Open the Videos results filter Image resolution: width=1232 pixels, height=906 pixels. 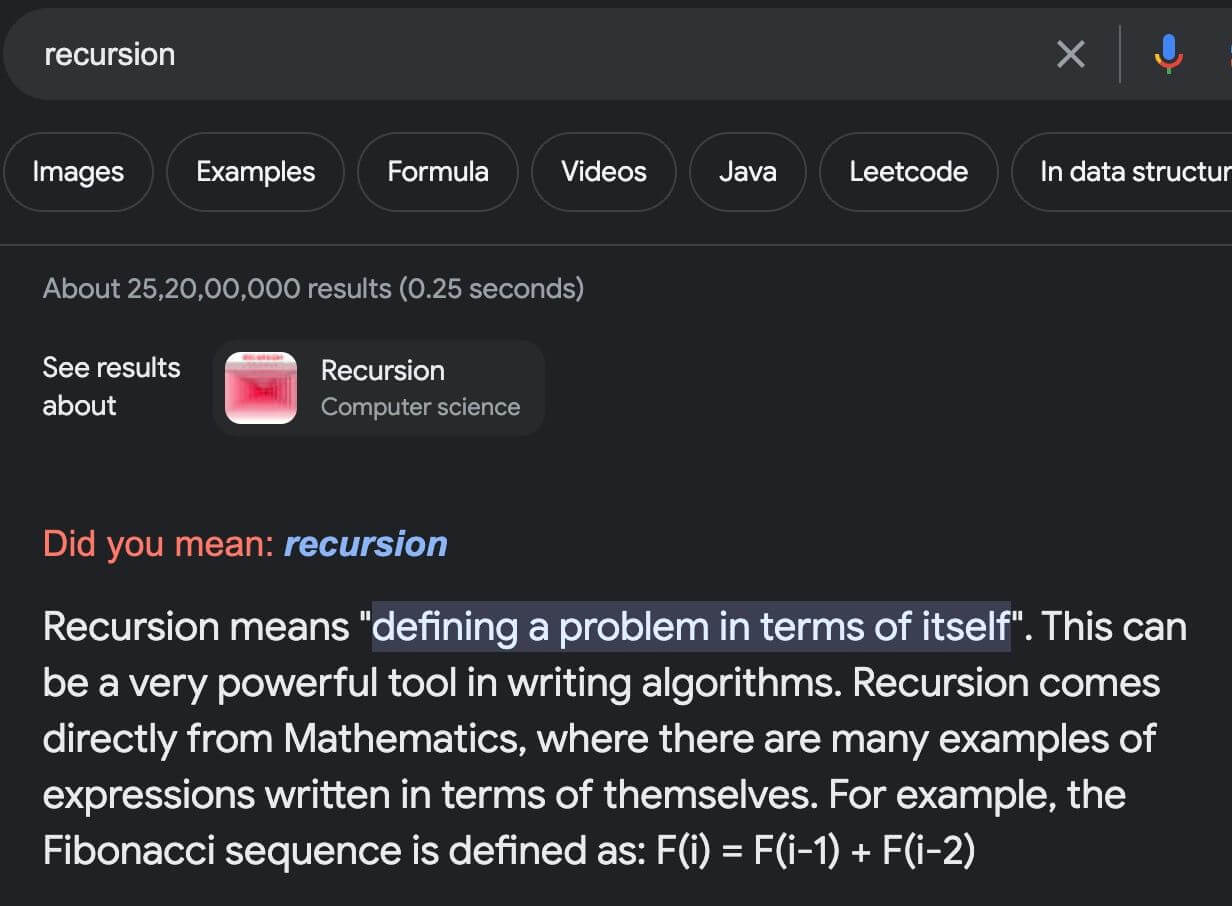click(604, 172)
